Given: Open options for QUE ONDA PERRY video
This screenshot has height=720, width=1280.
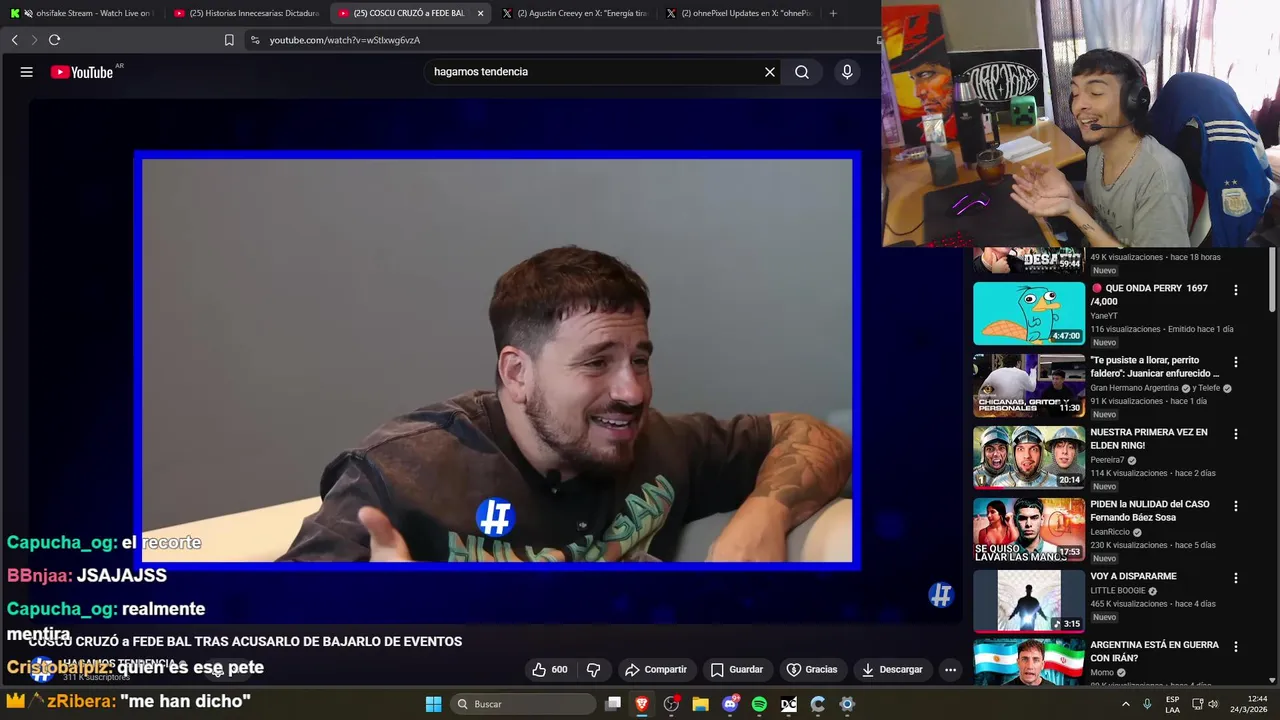Looking at the screenshot, I should point(1236,290).
